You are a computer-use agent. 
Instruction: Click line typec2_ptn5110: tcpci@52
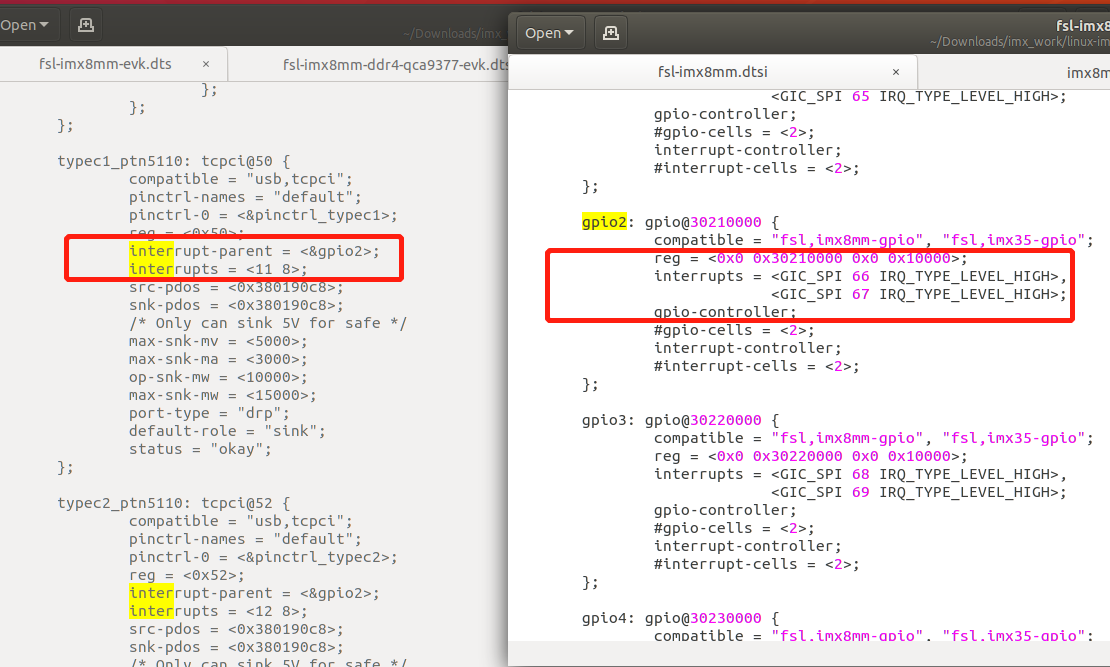point(174,503)
